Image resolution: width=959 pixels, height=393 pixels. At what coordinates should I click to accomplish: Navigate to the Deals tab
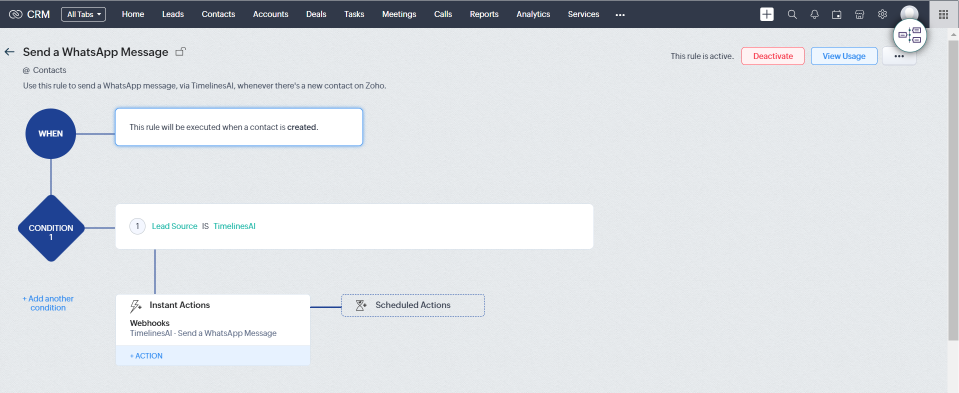pyautogui.click(x=316, y=14)
